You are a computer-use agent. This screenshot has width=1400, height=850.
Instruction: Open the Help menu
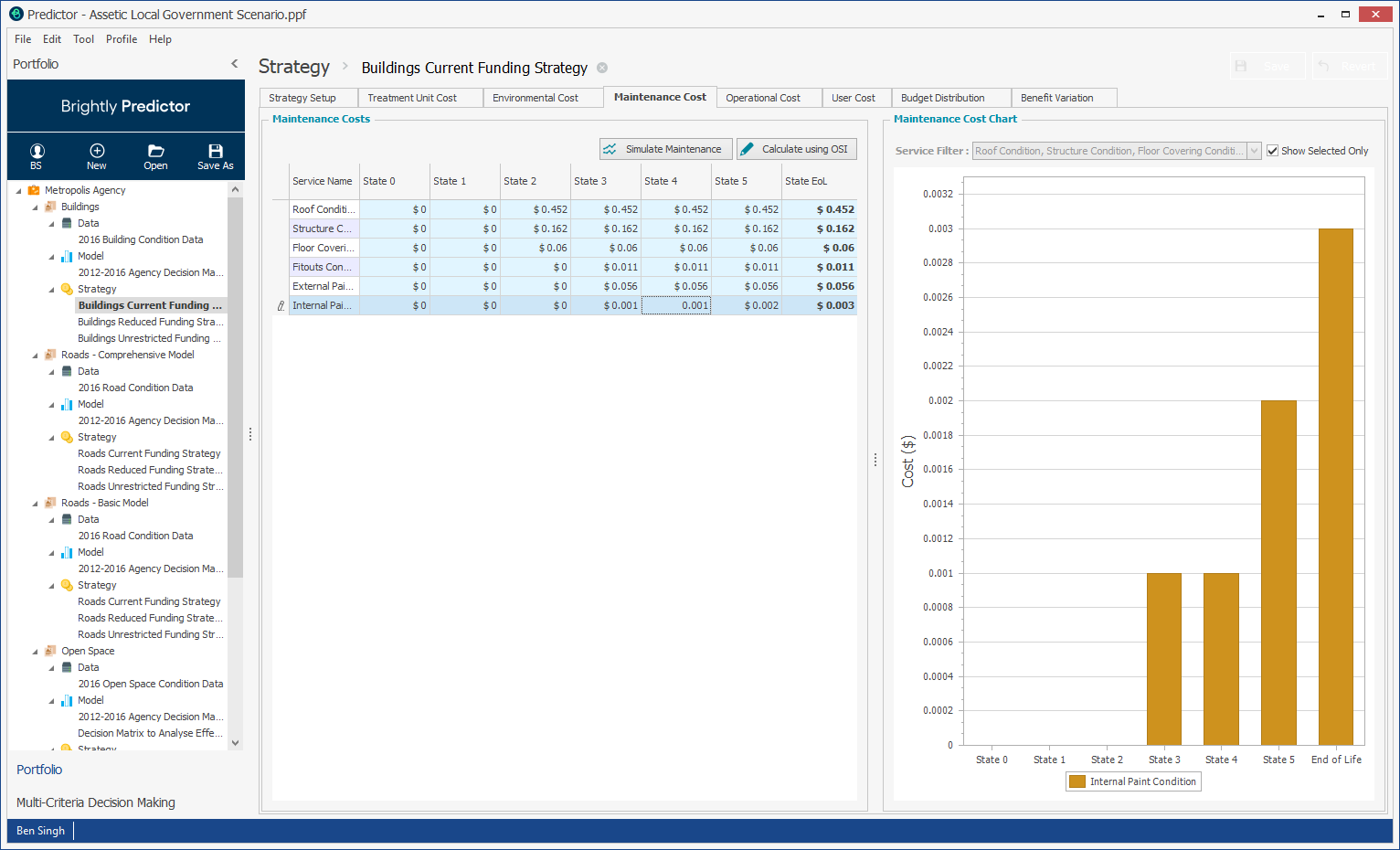(x=160, y=39)
